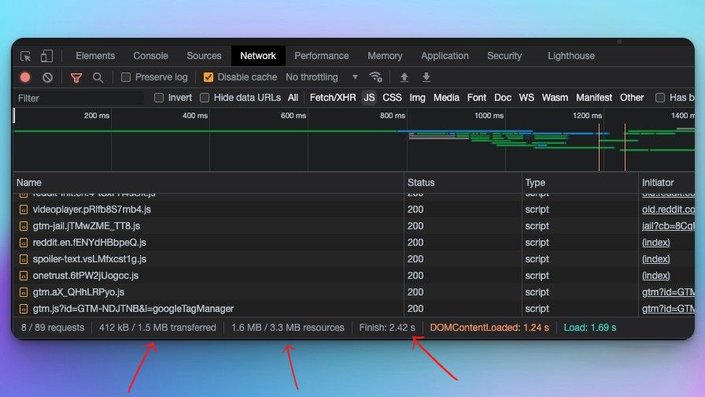Select the Network tab

click(x=258, y=56)
